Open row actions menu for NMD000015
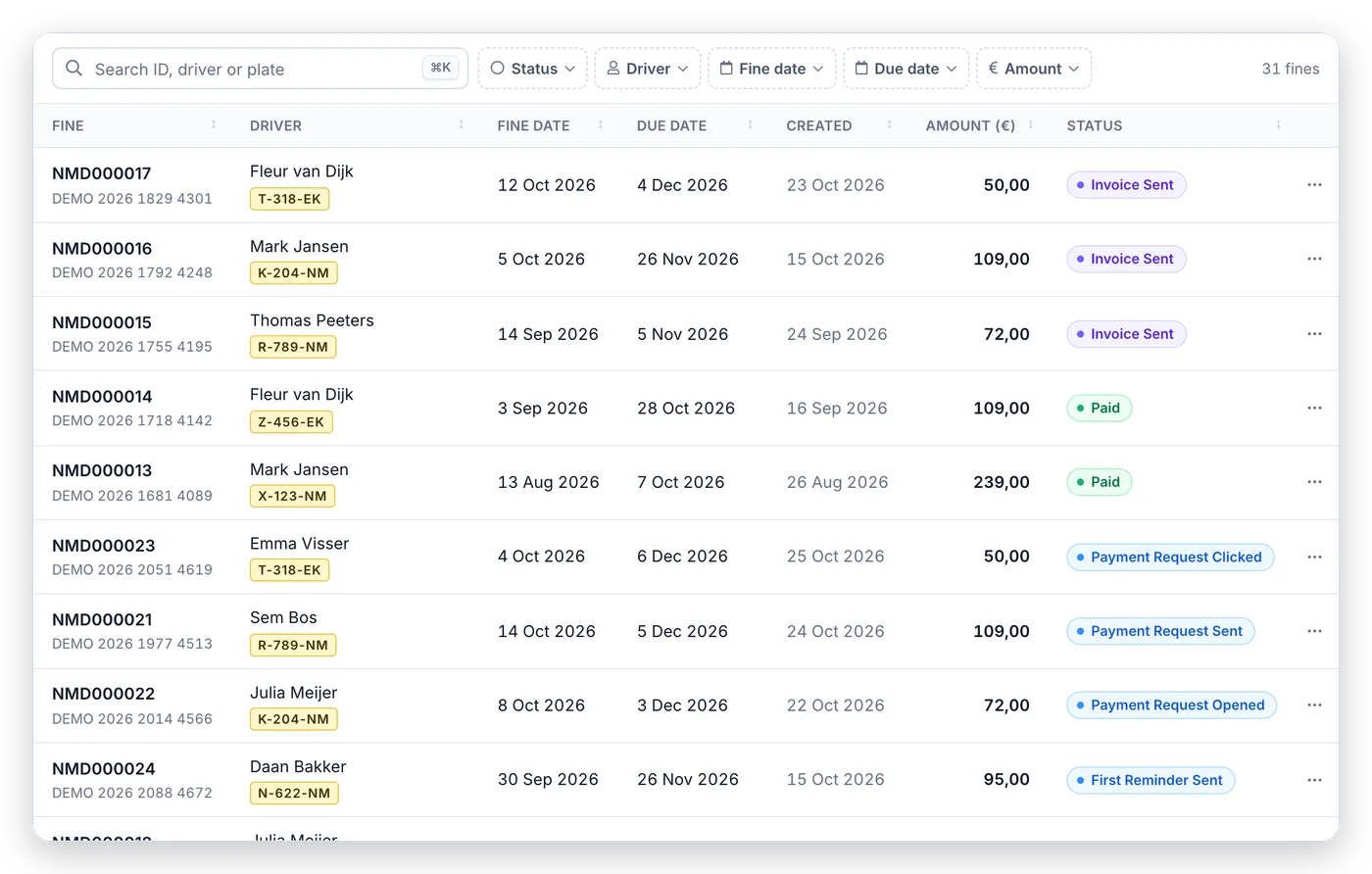 [1314, 334]
